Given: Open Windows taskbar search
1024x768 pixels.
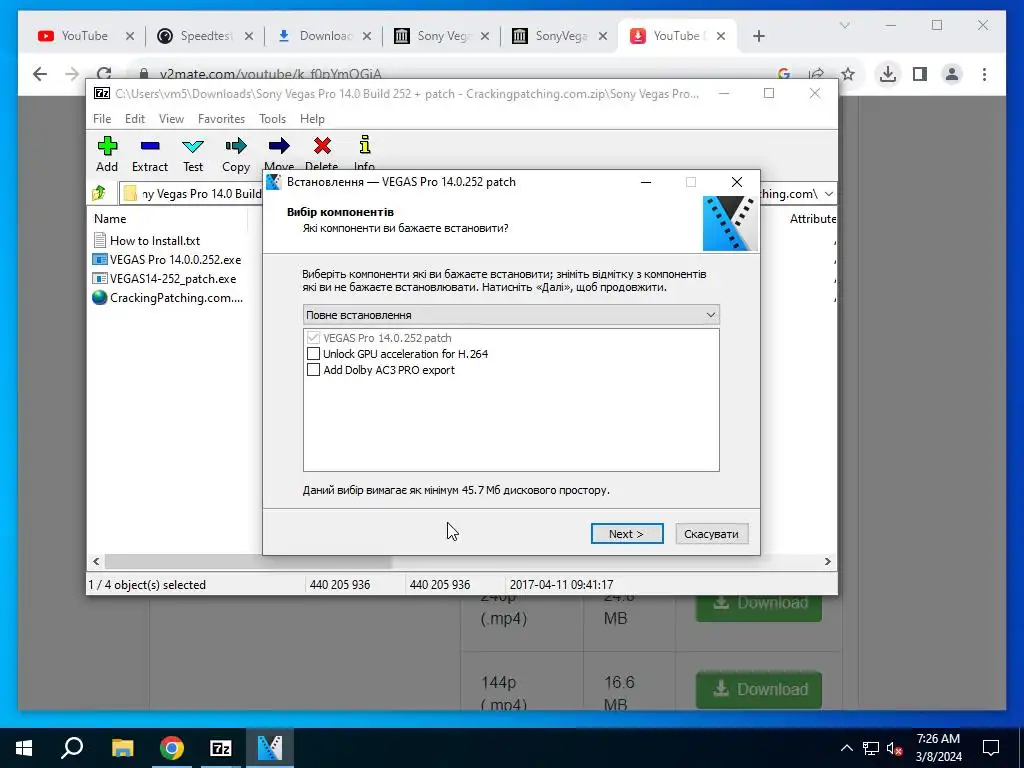Looking at the screenshot, I should 72,748.
